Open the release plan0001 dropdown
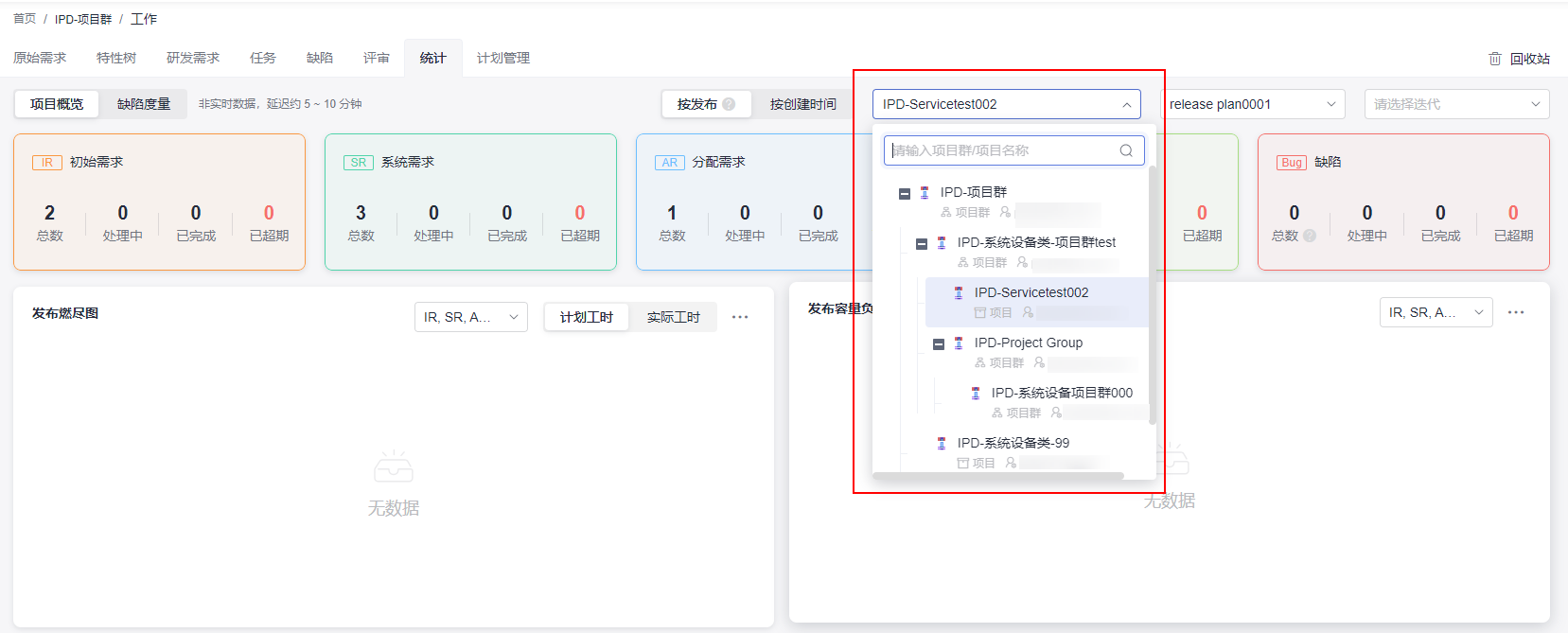The image size is (1568, 633). tap(1252, 104)
